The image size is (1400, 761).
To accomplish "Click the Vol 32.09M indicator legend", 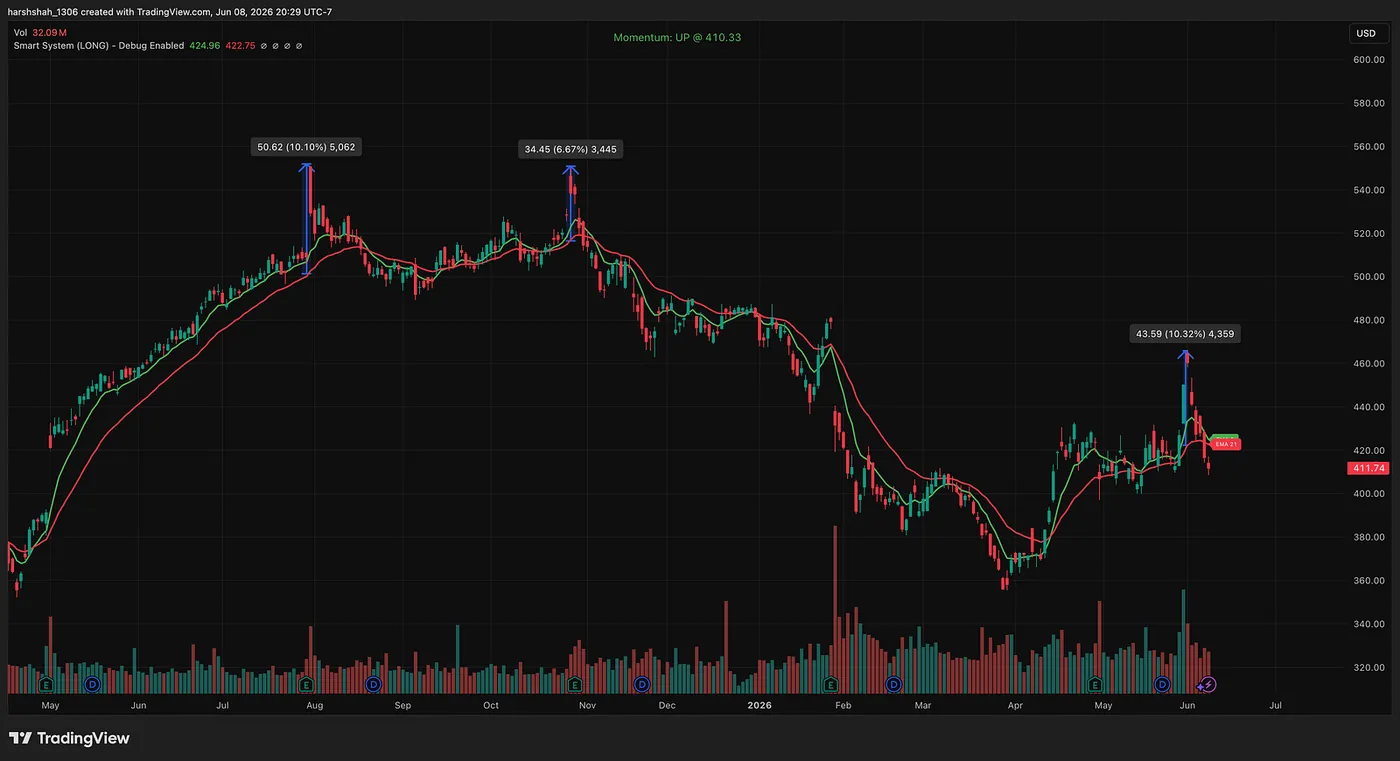I will (39, 32).
